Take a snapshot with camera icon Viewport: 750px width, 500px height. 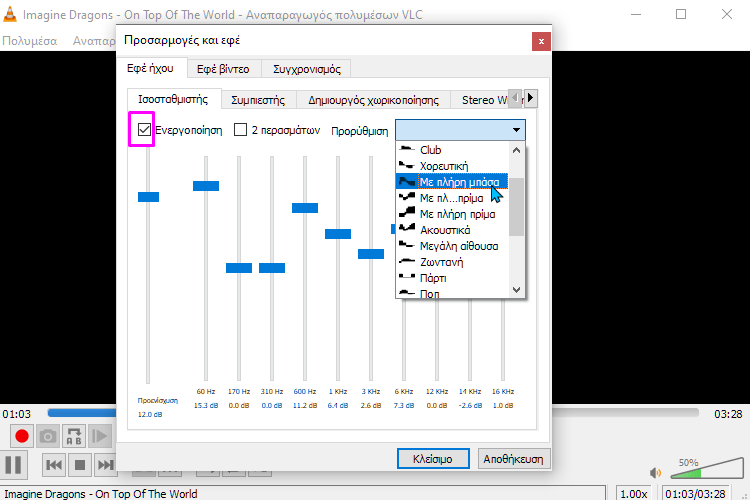click(x=48, y=436)
